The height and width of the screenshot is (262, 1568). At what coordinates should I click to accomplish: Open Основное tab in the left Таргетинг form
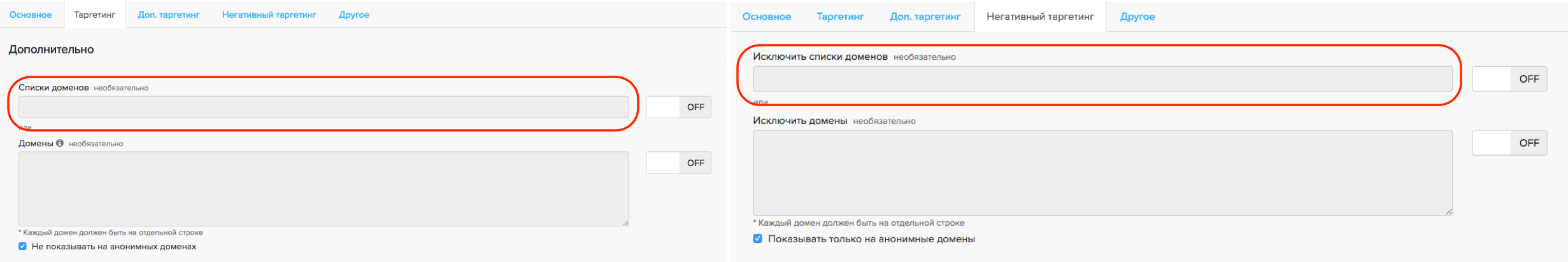[x=31, y=15]
